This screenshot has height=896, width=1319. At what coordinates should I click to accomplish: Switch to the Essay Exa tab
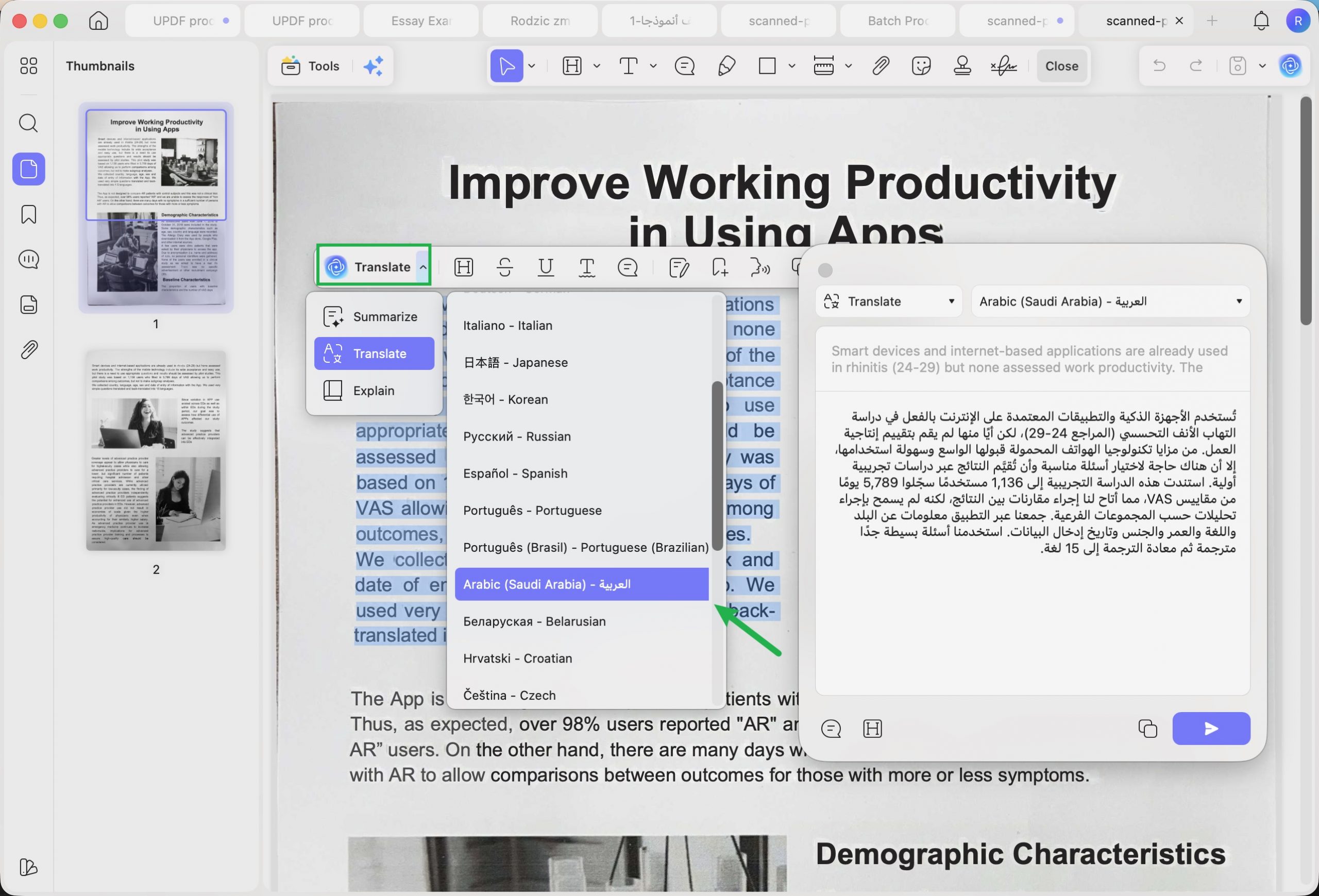[421, 21]
